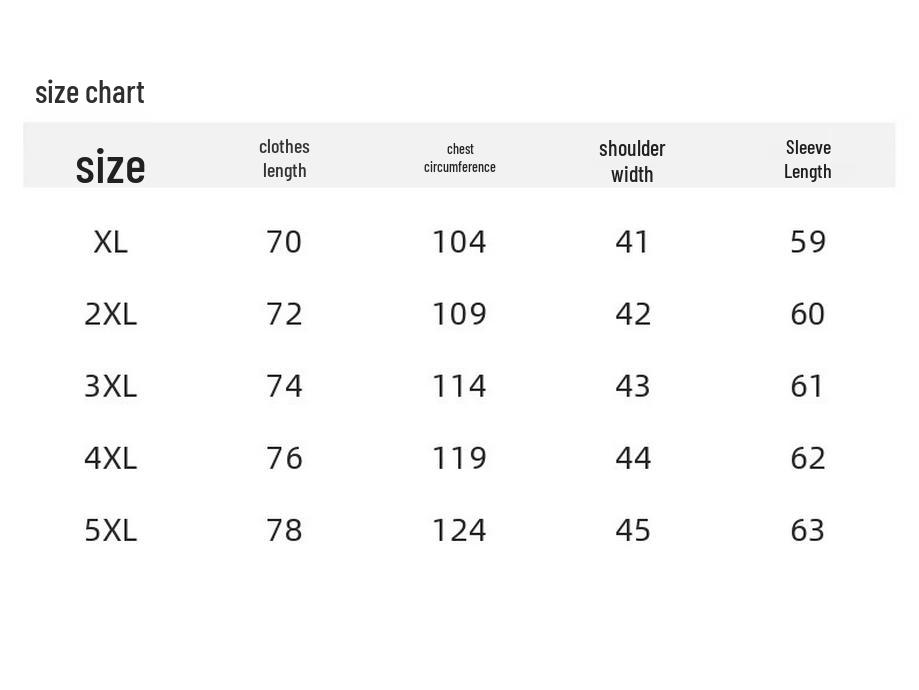Viewport: 919px width, 690px height.
Task: Select chest circumference value 104
Action: [459, 242]
